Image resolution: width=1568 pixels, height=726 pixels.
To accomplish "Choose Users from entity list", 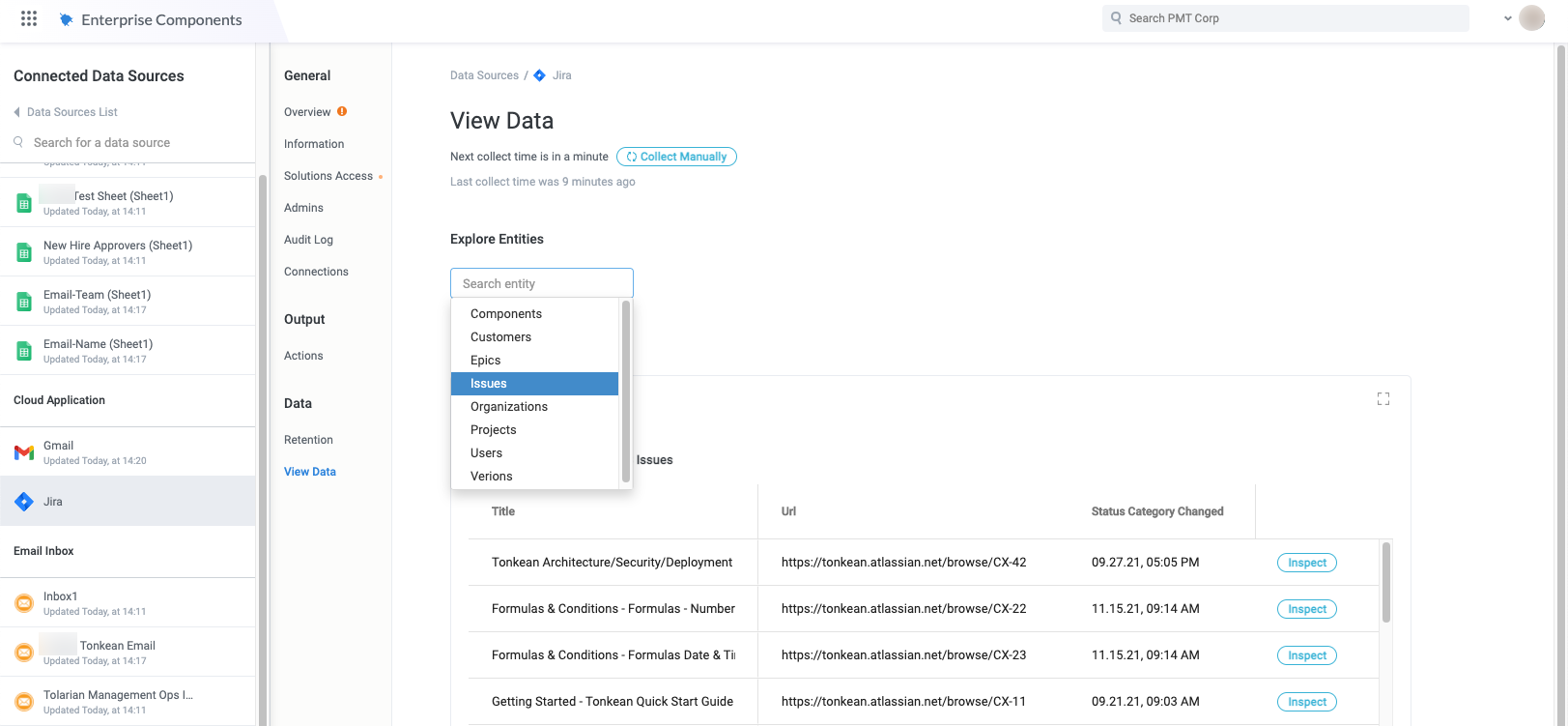I will (x=534, y=453).
